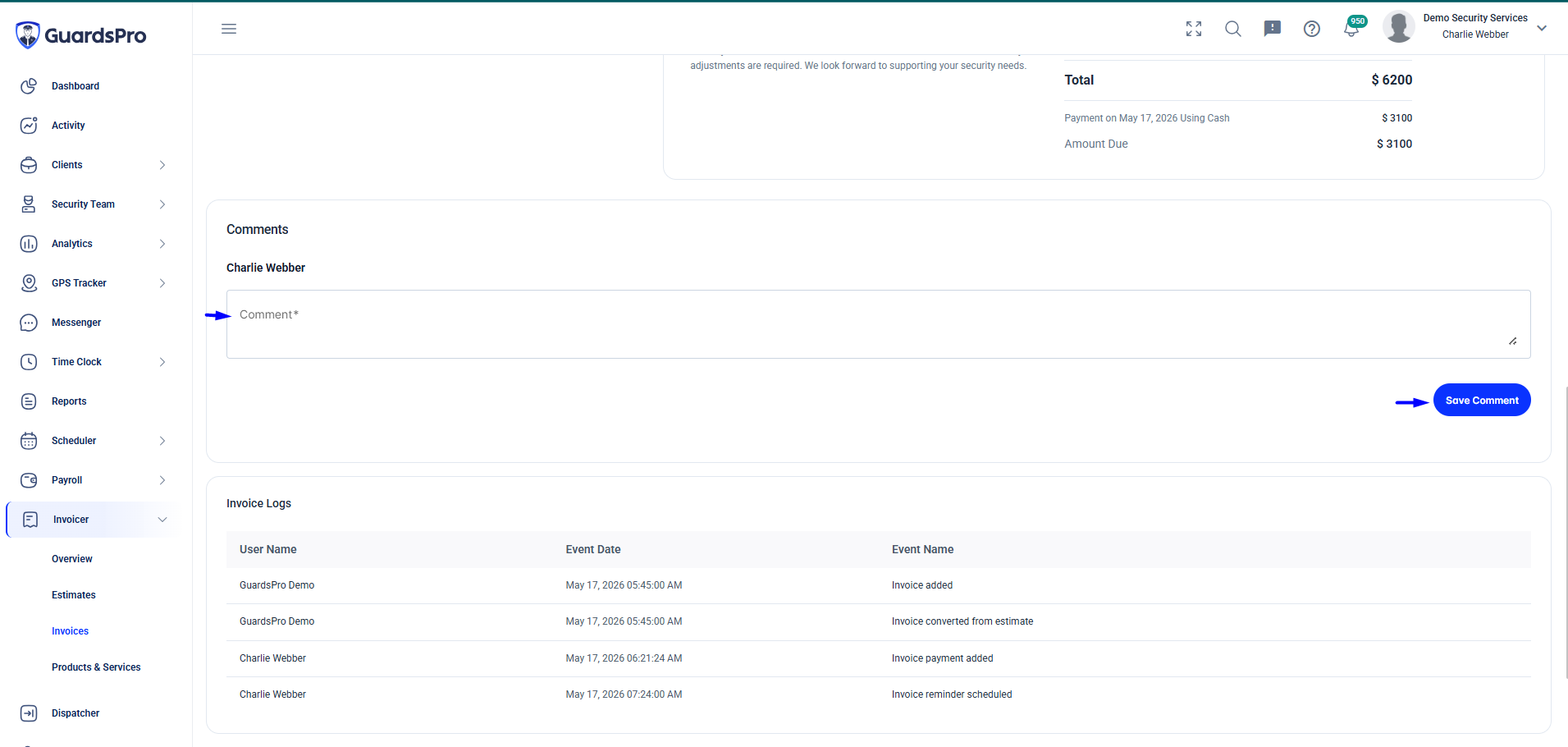The image size is (1568, 747).
Task: Open the Messenger menu item
Action: click(x=76, y=323)
